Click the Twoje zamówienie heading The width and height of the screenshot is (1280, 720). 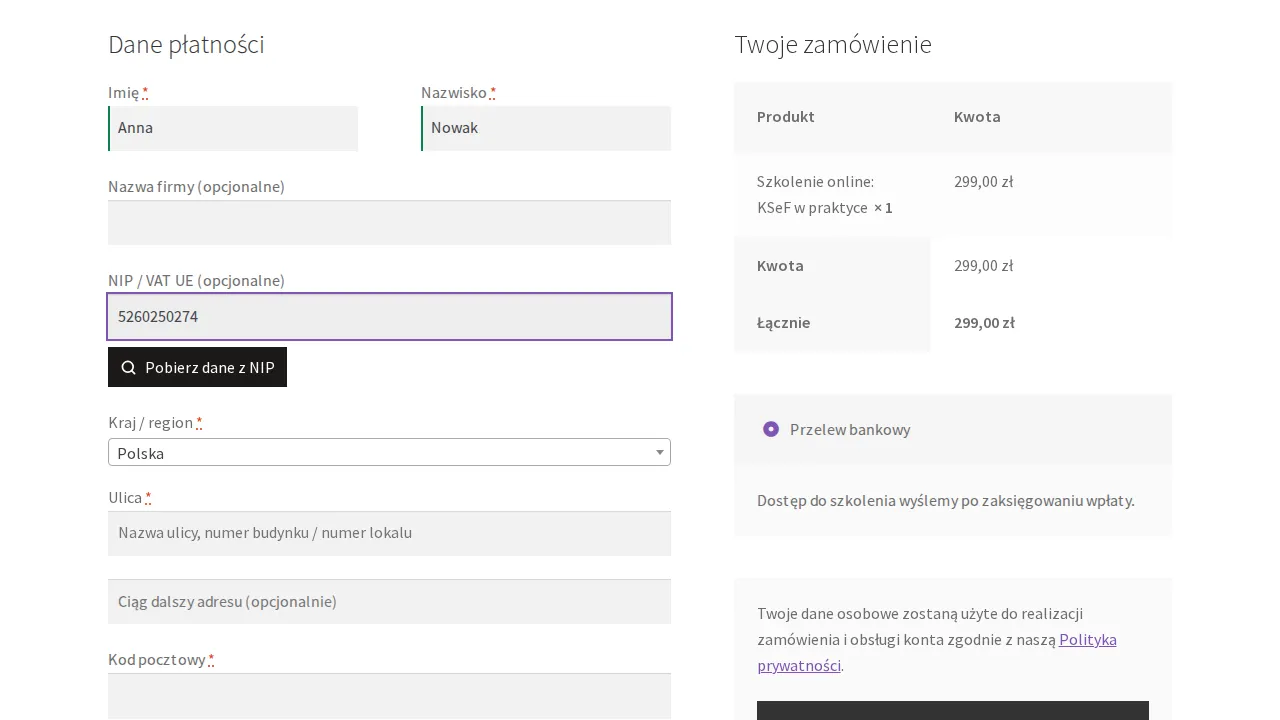833,45
